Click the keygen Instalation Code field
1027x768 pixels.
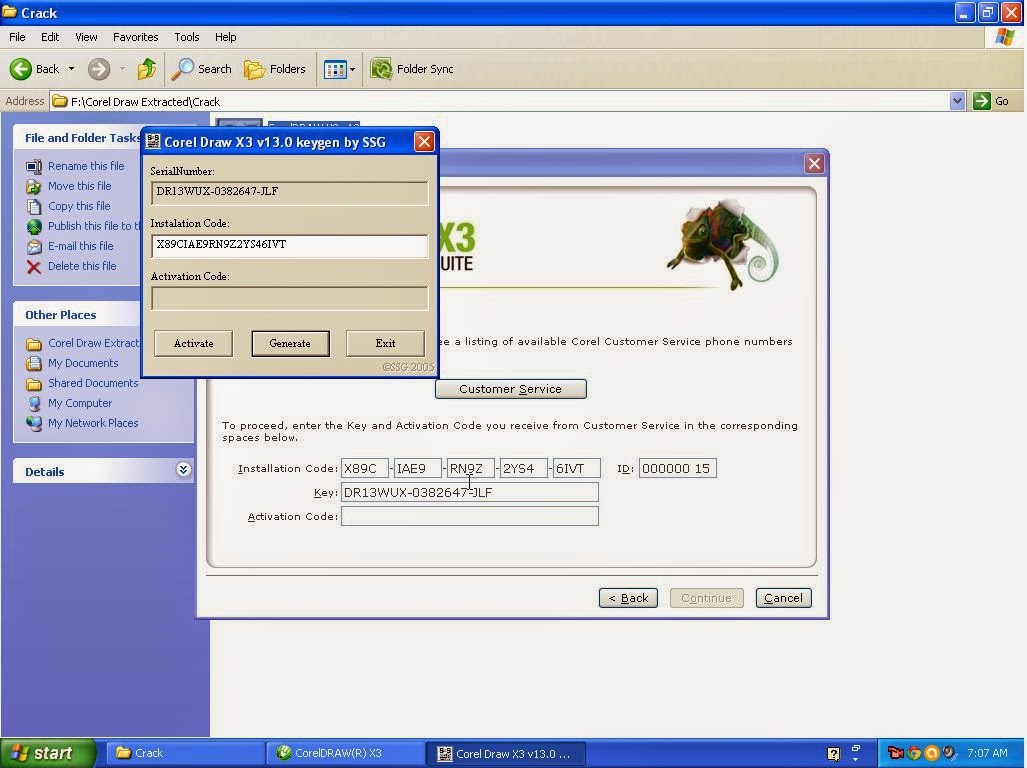click(x=289, y=245)
